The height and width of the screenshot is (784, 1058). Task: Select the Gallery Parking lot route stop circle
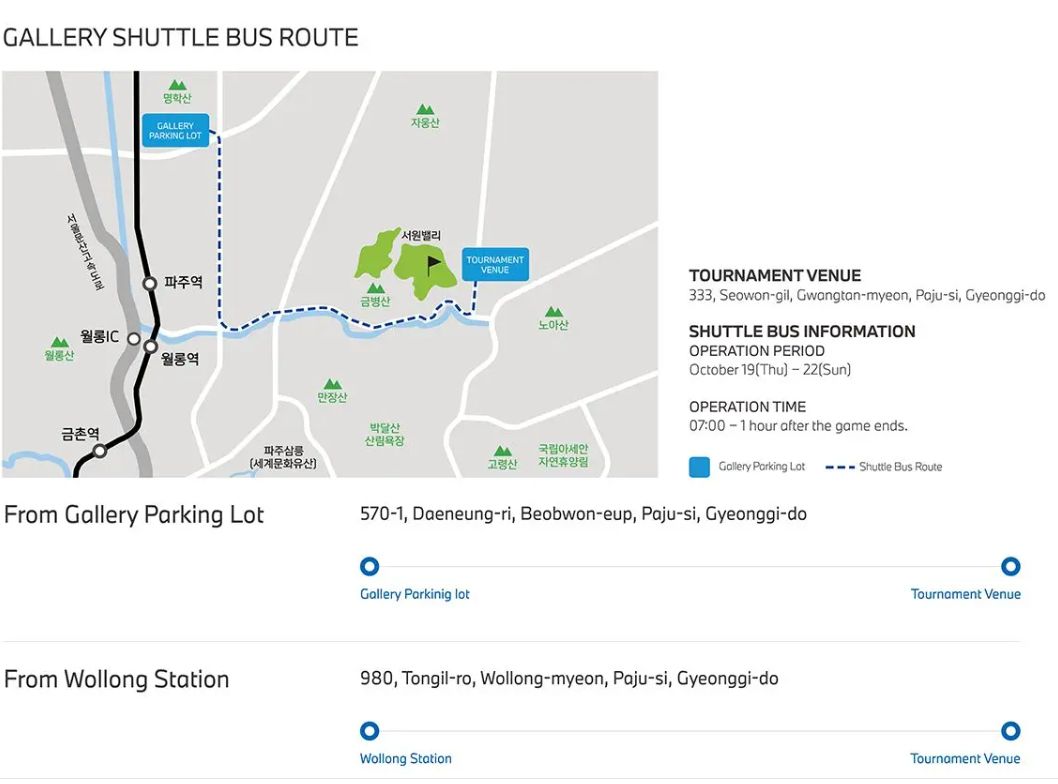coord(369,566)
